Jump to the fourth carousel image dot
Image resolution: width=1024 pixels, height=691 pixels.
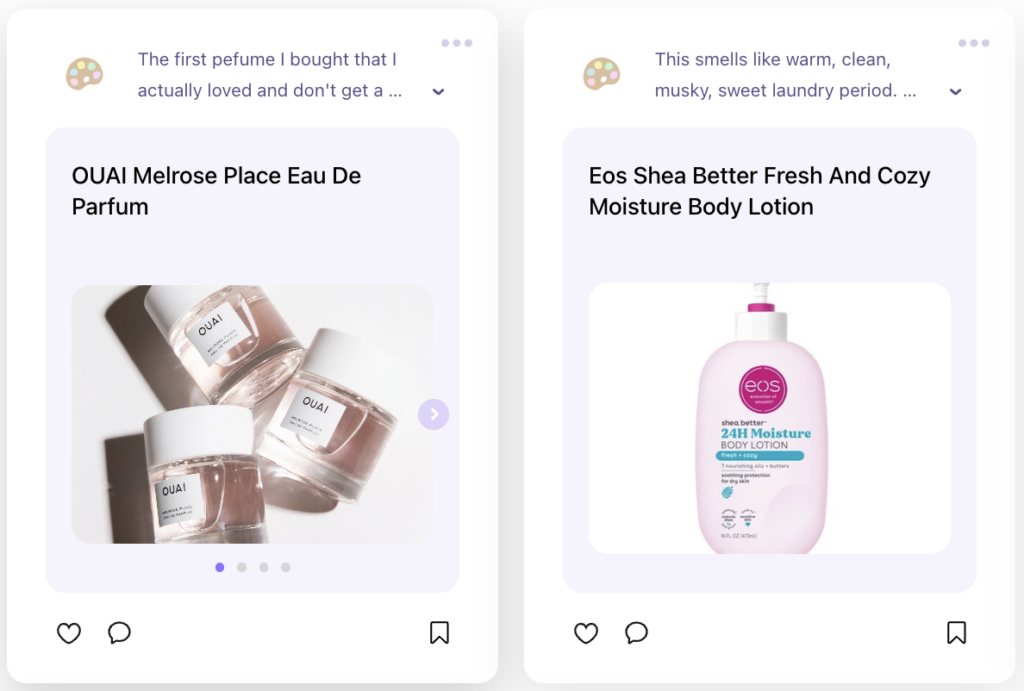pyautogui.click(x=285, y=567)
